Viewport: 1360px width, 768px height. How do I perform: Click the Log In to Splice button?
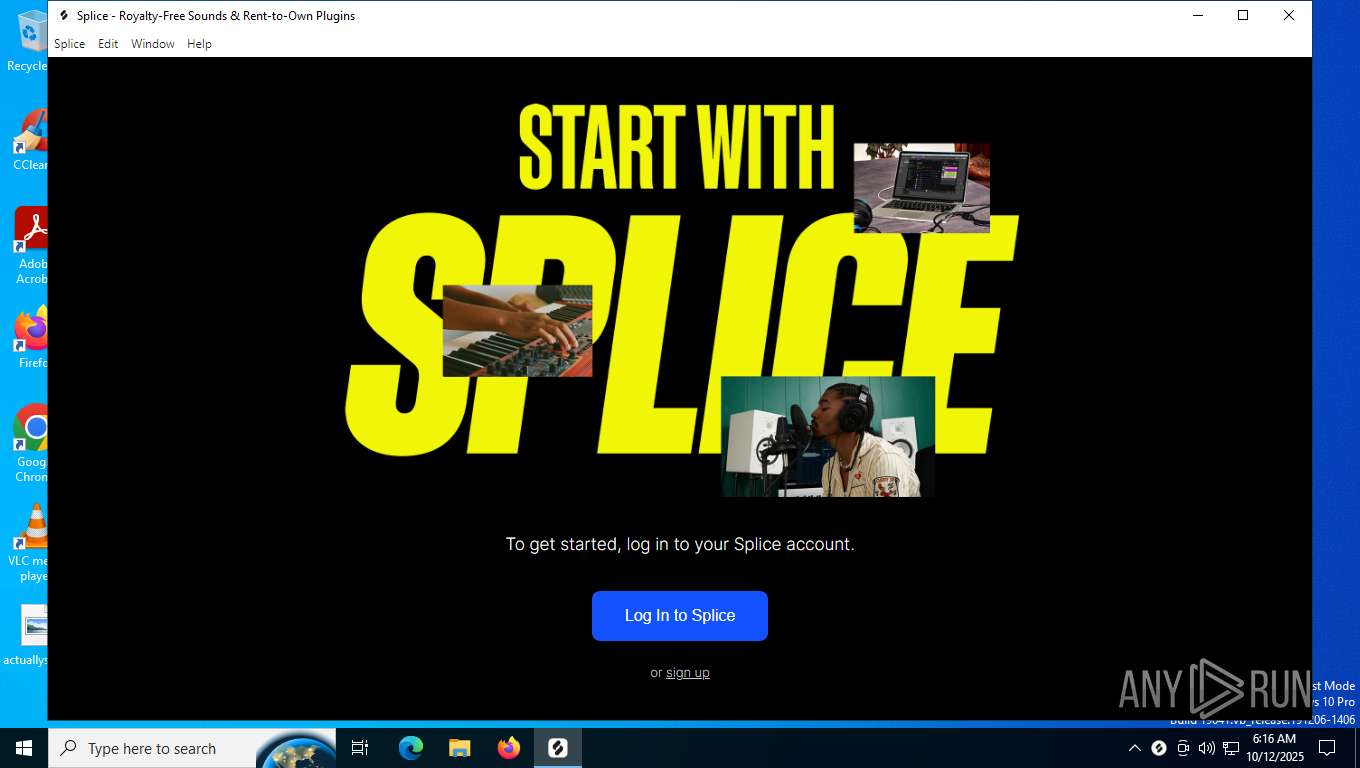coord(680,616)
